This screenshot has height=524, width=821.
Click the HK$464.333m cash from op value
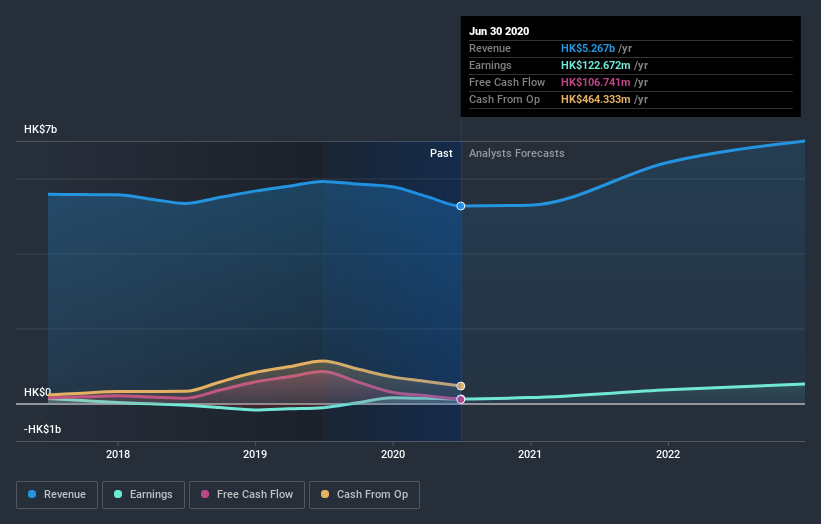595,99
